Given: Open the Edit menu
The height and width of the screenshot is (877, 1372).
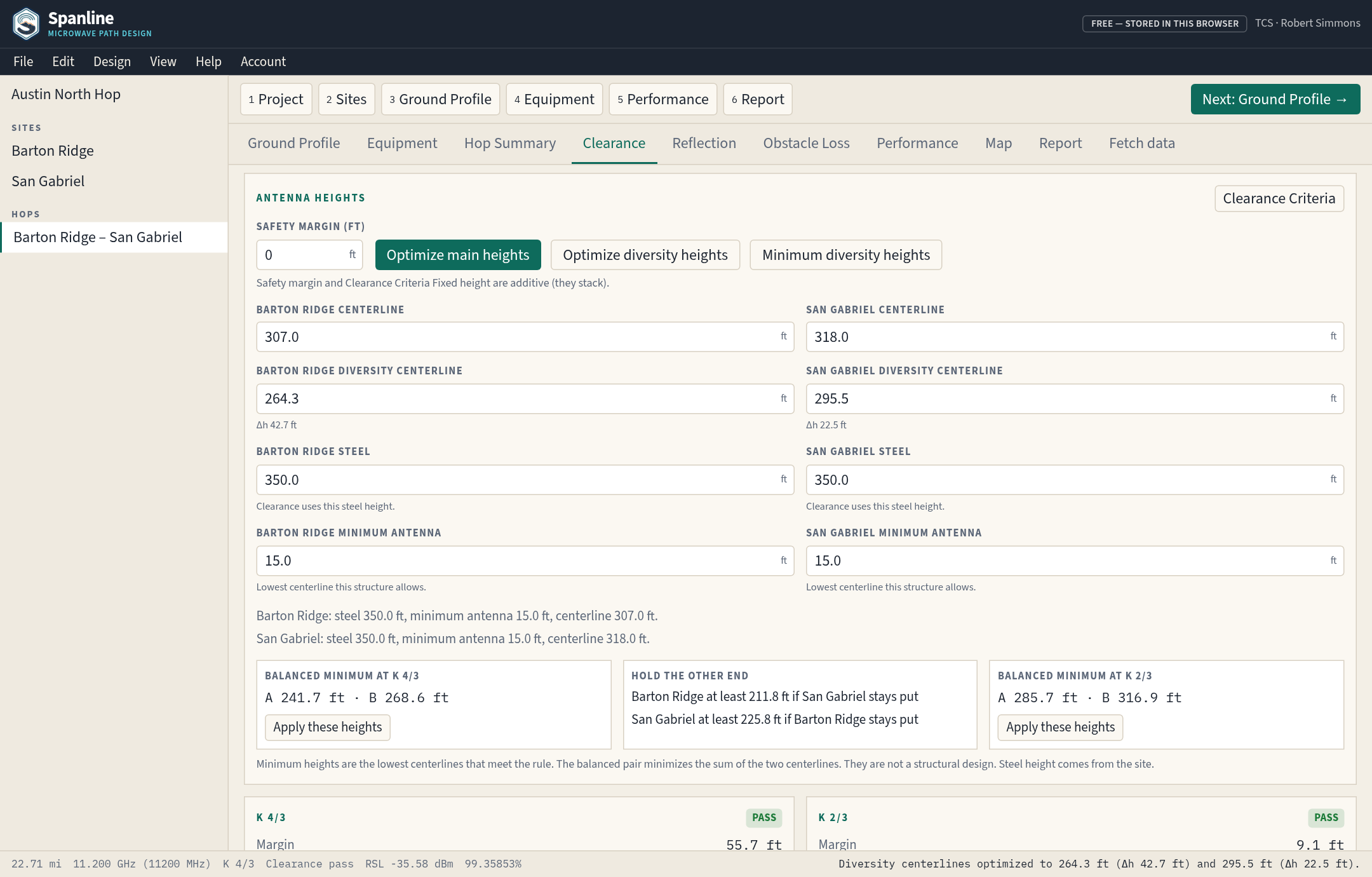Looking at the screenshot, I should coord(63,62).
